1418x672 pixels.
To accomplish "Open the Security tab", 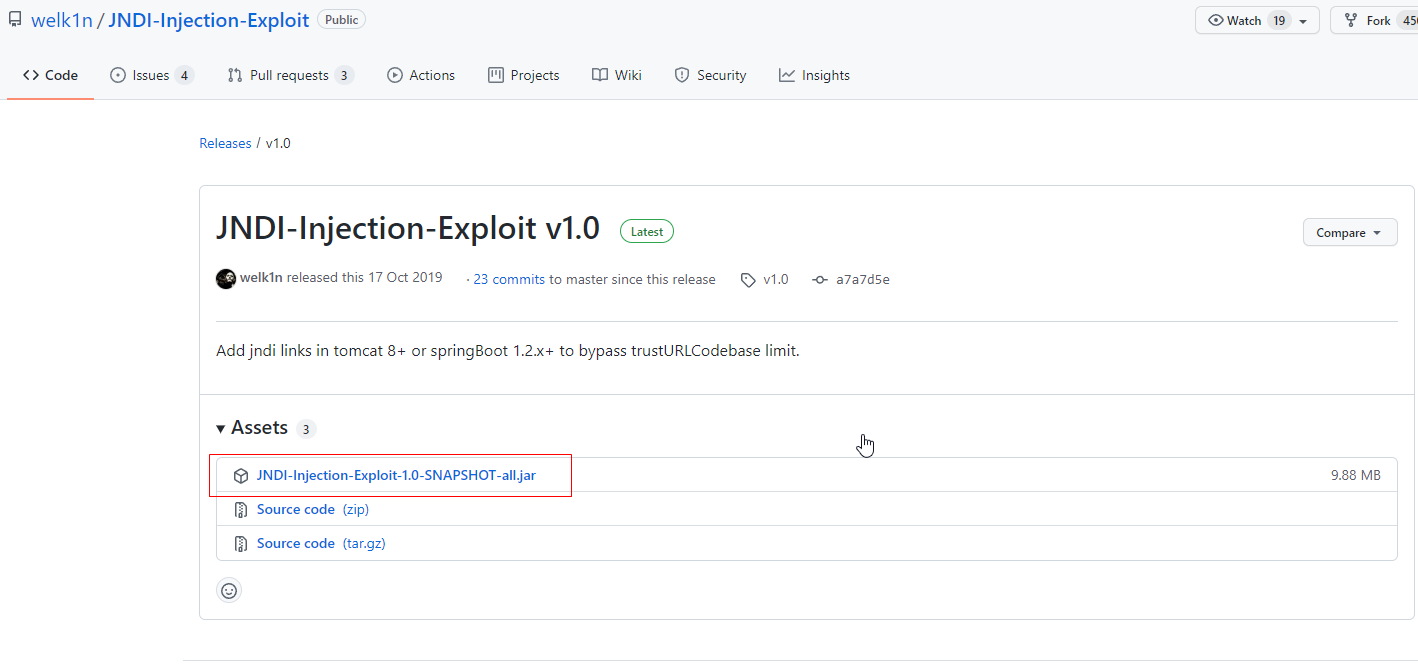I will 711,75.
